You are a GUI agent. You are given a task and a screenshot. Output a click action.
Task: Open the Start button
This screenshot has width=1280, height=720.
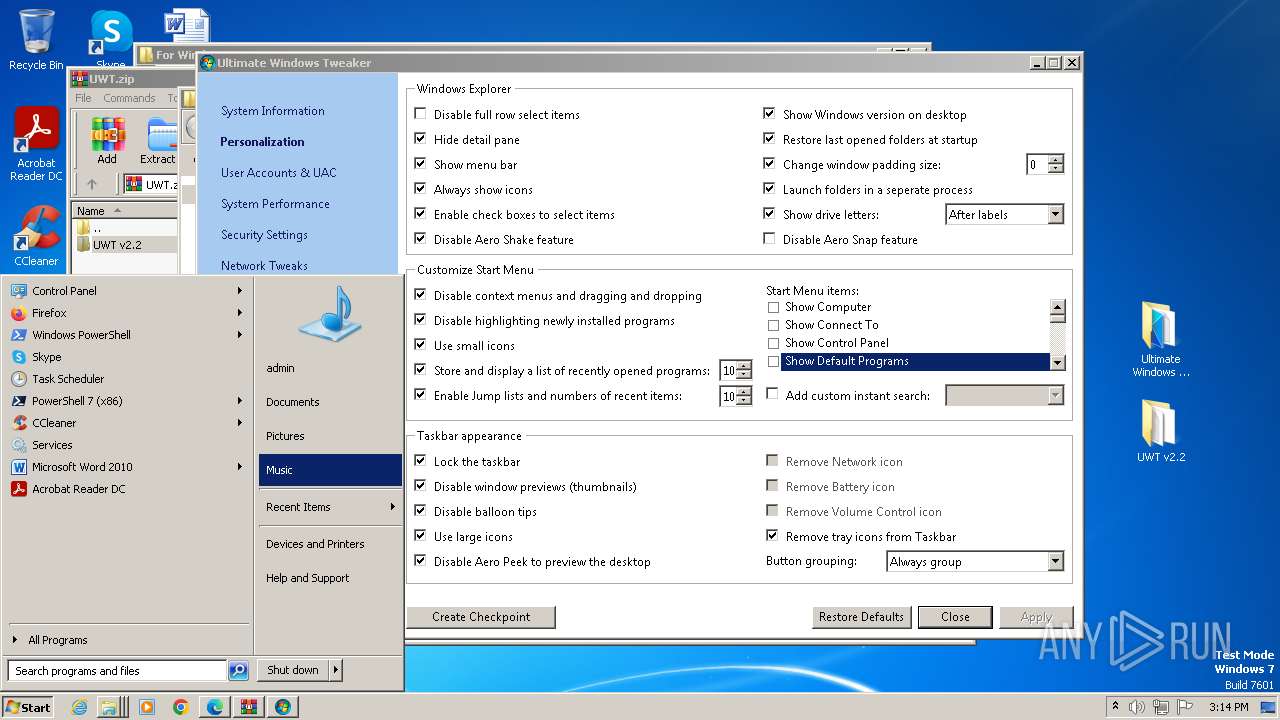click(28, 707)
